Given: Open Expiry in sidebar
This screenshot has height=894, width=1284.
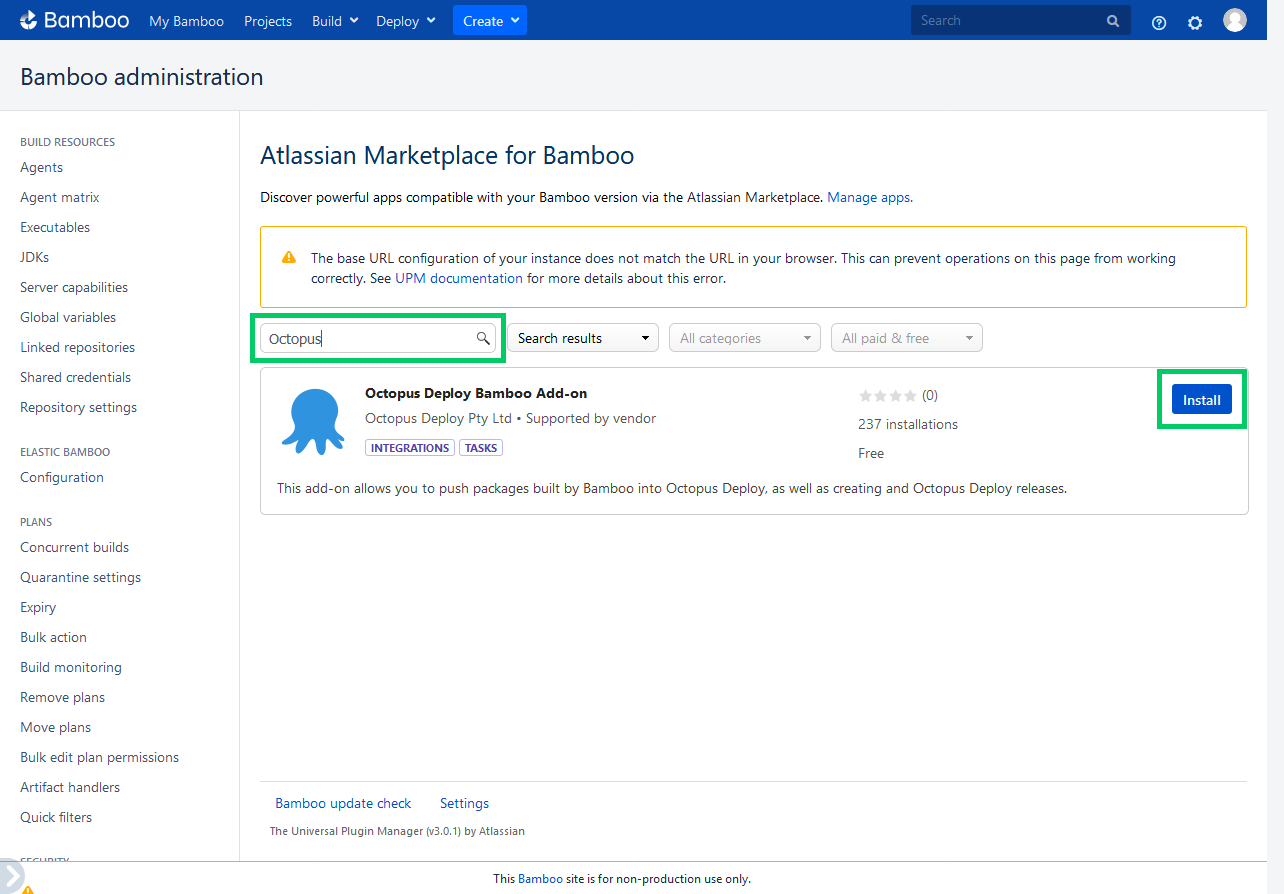Looking at the screenshot, I should [x=38, y=607].
